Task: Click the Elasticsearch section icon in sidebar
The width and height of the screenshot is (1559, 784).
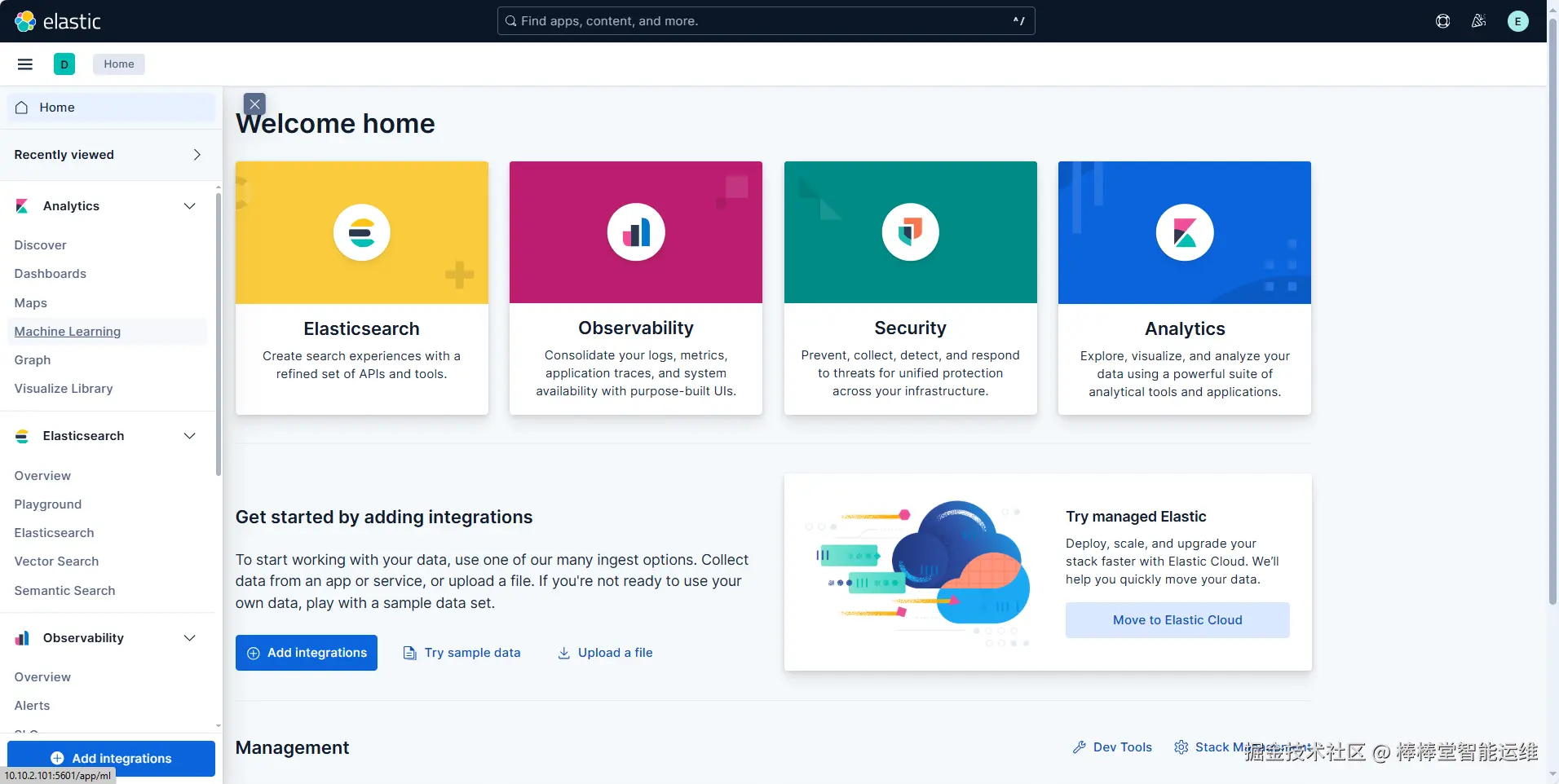Action: pos(22,436)
